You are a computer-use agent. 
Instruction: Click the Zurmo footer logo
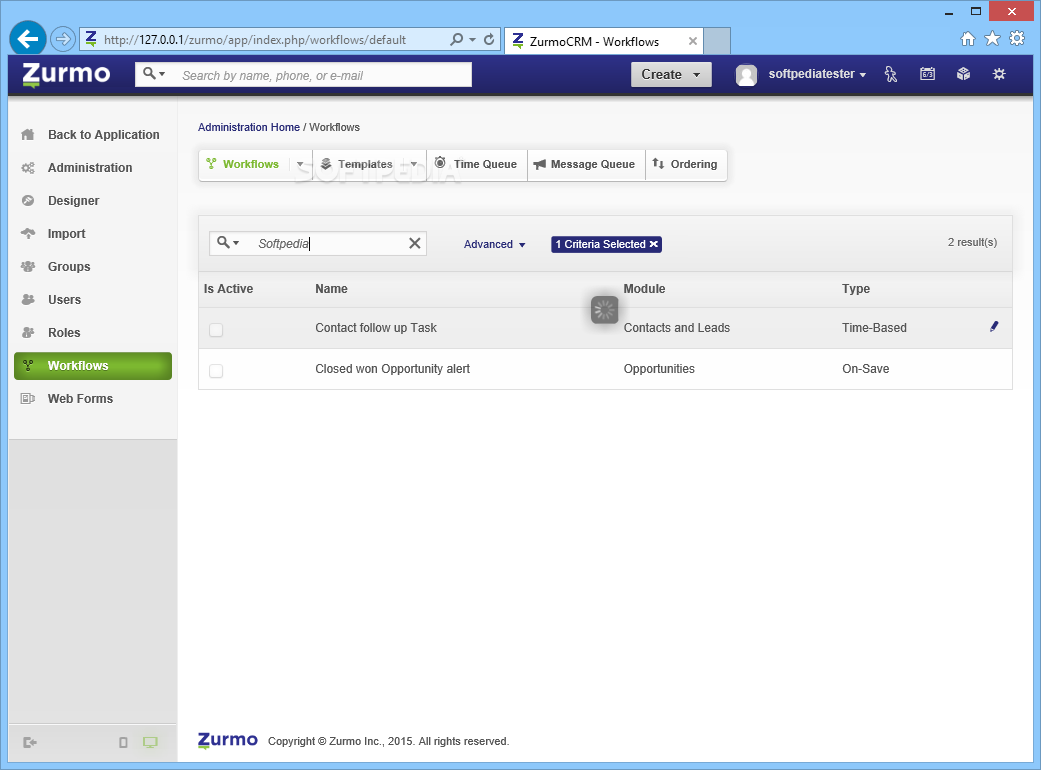pos(228,740)
